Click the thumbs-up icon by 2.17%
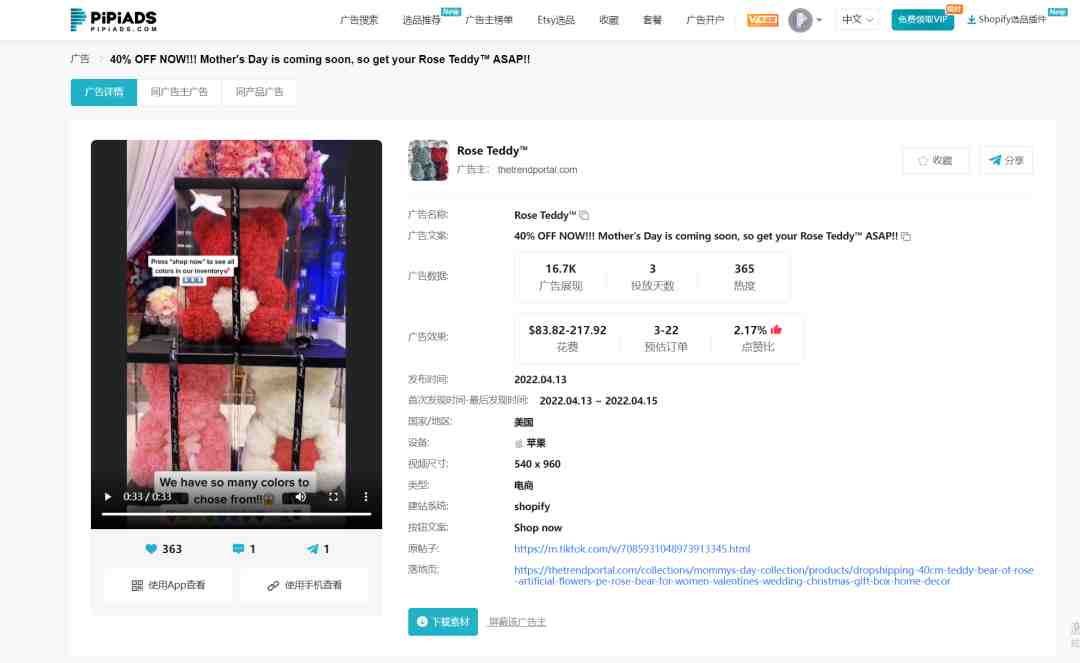Screen dimensions: 1080x663 click(776, 330)
